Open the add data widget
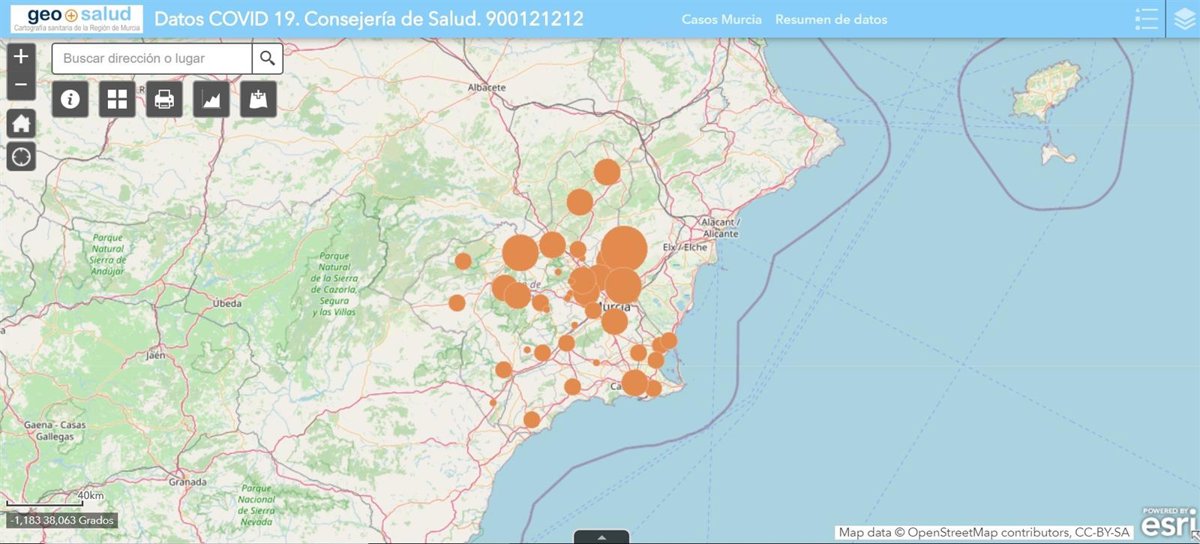1200x544 pixels. pyautogui.click(x=259, y=99)
